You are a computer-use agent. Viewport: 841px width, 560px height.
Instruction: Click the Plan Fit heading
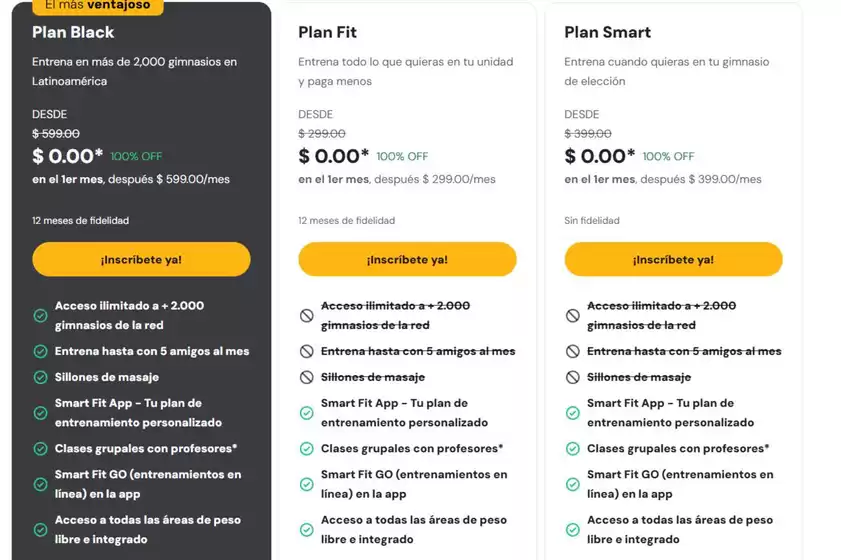[x=329, y=33]
